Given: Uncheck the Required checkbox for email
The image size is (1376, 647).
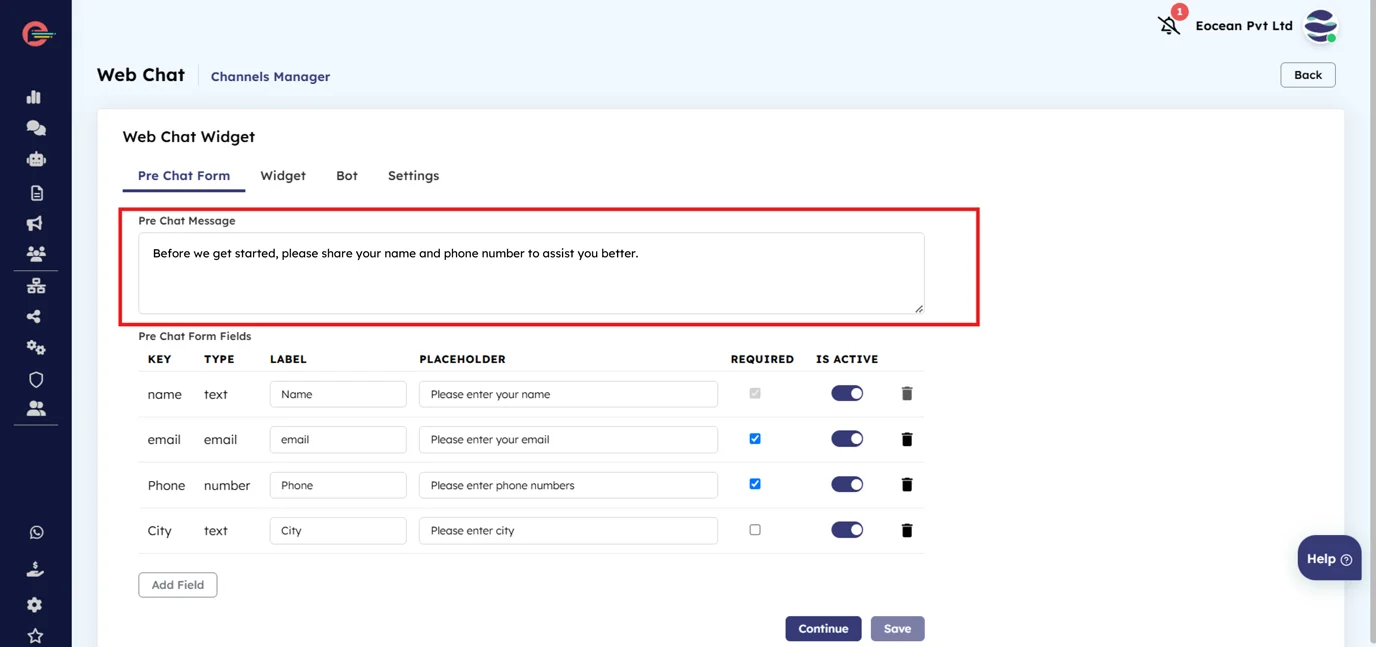Looking at the screenshot, I should click(x=755, y=439).
